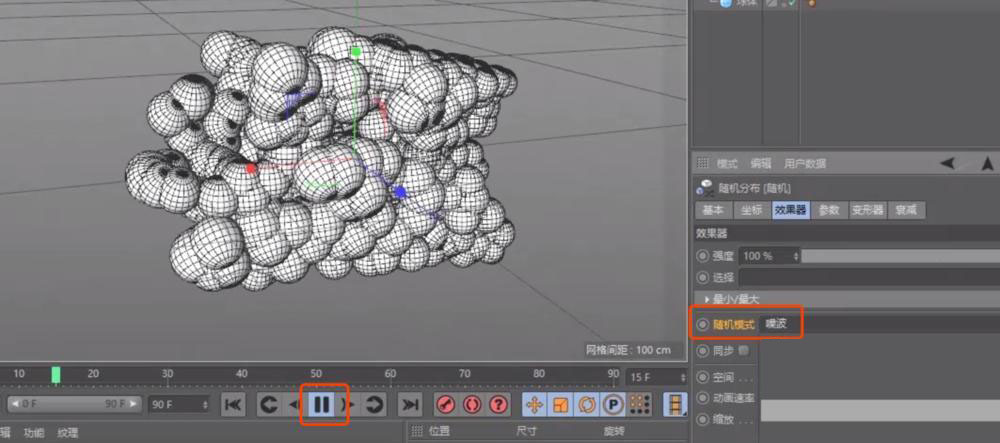Click the 位置 column header

click(x=439, y=431)
